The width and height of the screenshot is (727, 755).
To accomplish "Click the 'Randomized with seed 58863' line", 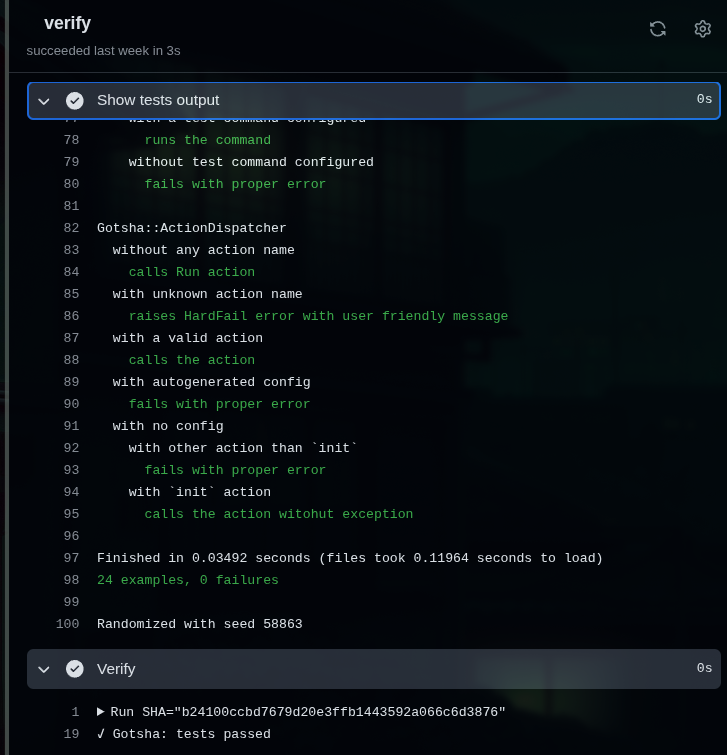I will click(200, 624).
